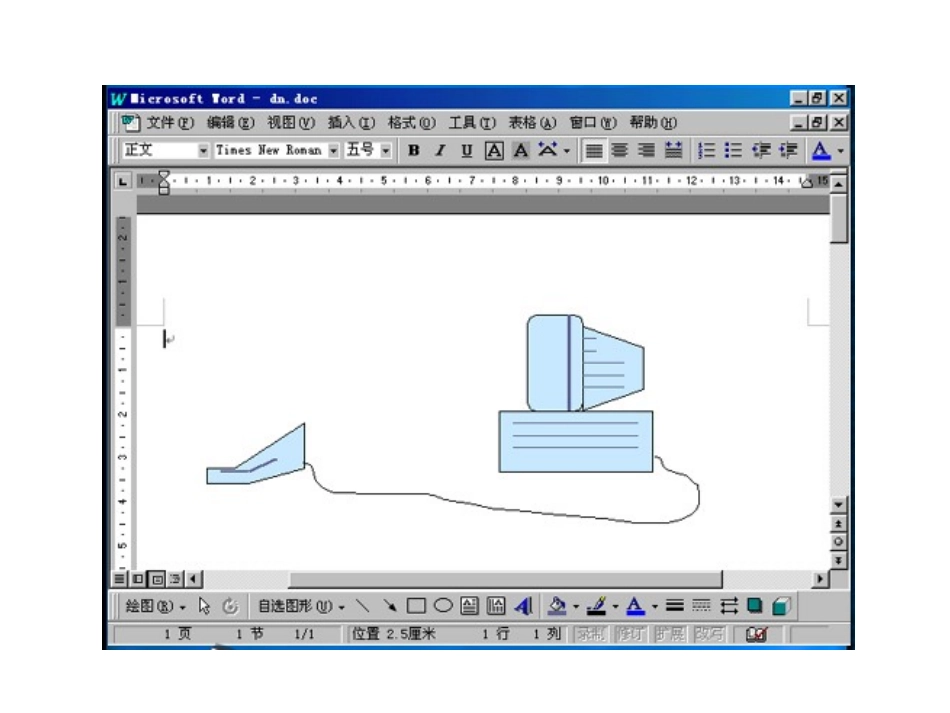950x713 pixels.
Task: Click the fill color paint bucket
Action: (x=558, y=606)
